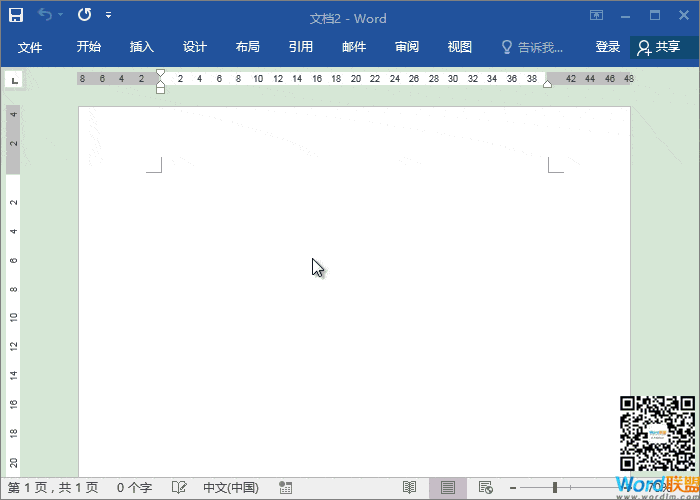The image size is (700, 500).
Task: Open Customize Quick Access Toolbar dropdown
Action: 108,15
